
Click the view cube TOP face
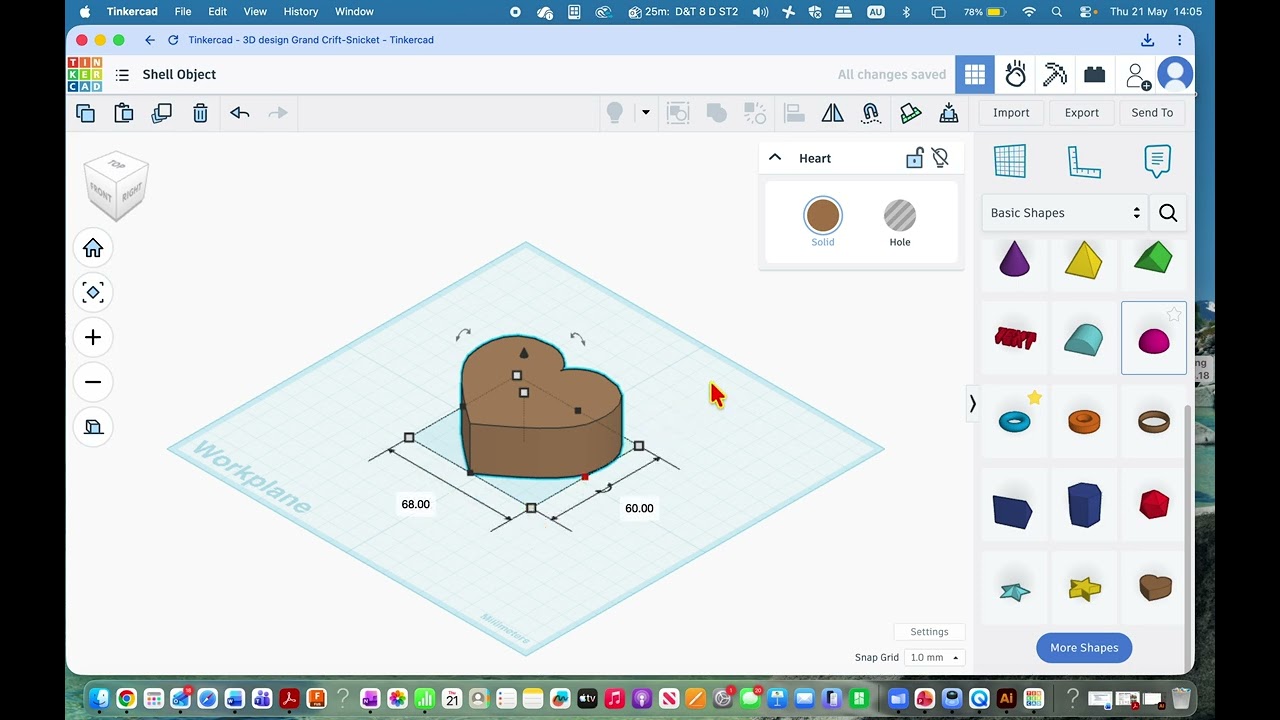(117, 165)
